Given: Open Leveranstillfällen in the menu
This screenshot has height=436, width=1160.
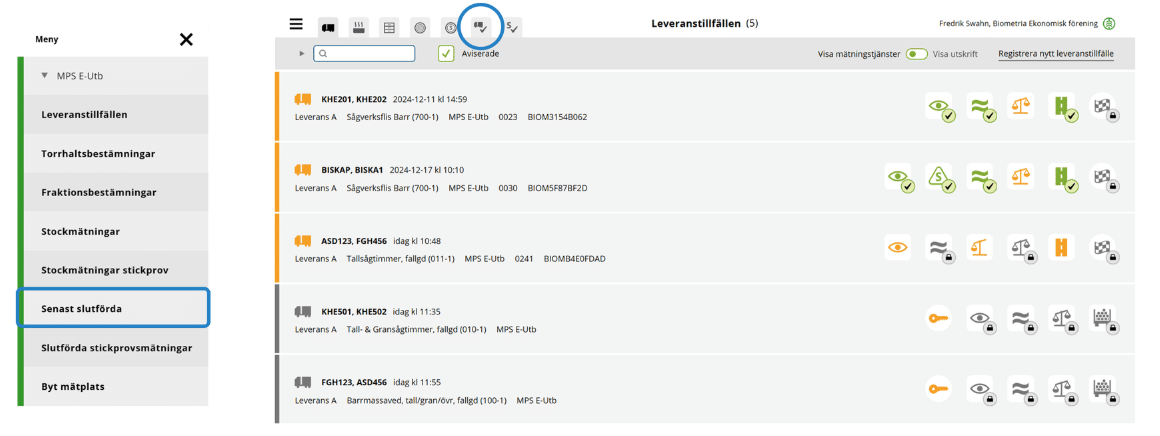Looking at the screenshot, I should [116, 115].
